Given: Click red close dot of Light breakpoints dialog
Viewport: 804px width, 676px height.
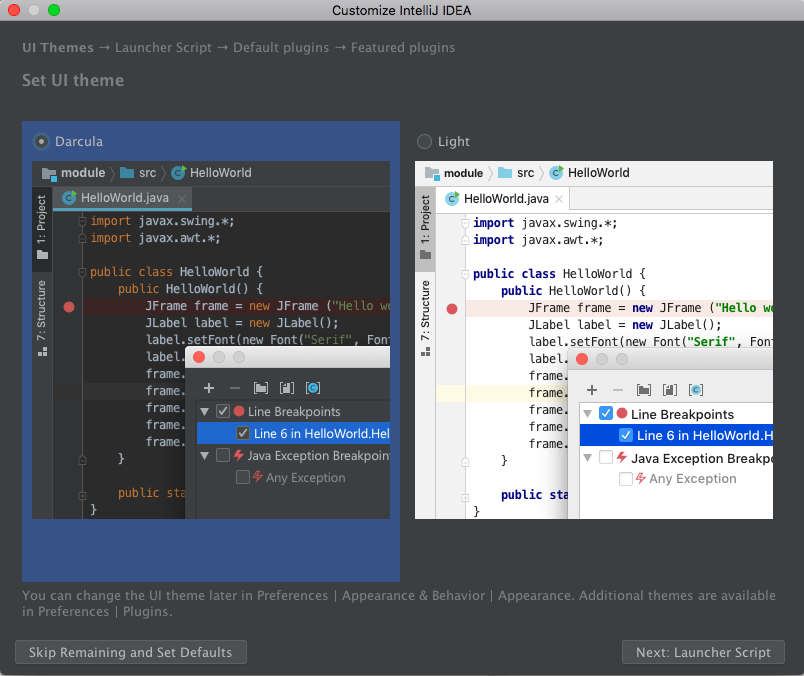Looking at the screenshot, I should [582, 359].
